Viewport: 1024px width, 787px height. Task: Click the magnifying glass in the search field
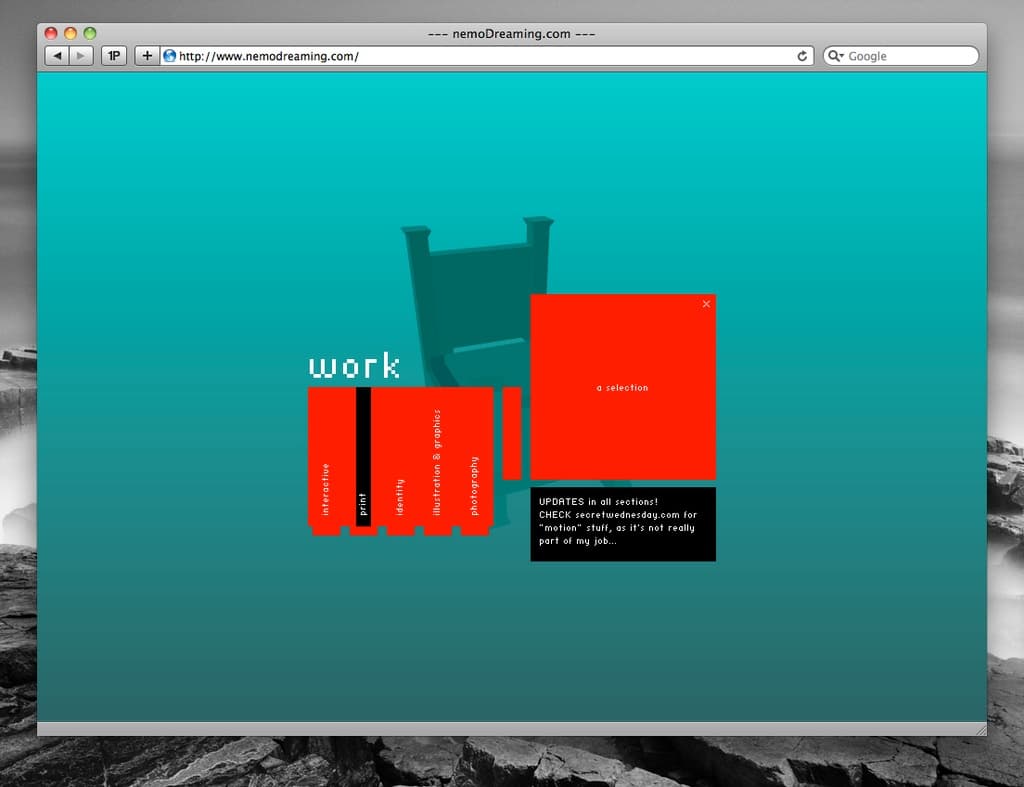point(833,55)
